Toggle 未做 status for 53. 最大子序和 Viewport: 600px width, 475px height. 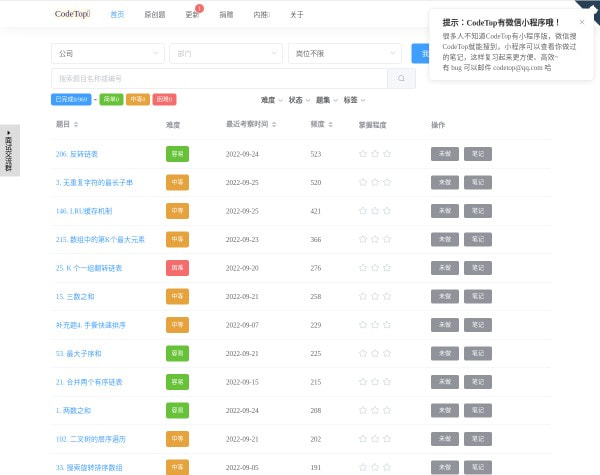click(444, 354)
